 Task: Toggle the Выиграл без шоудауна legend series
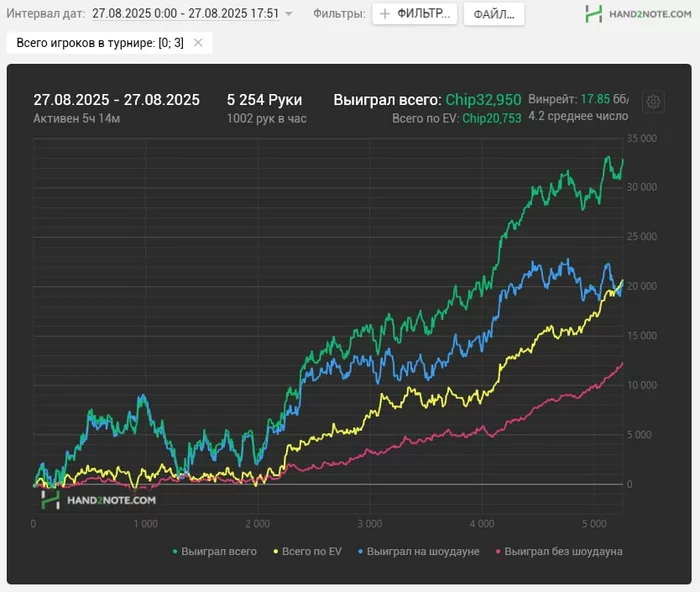coord(559,551)
